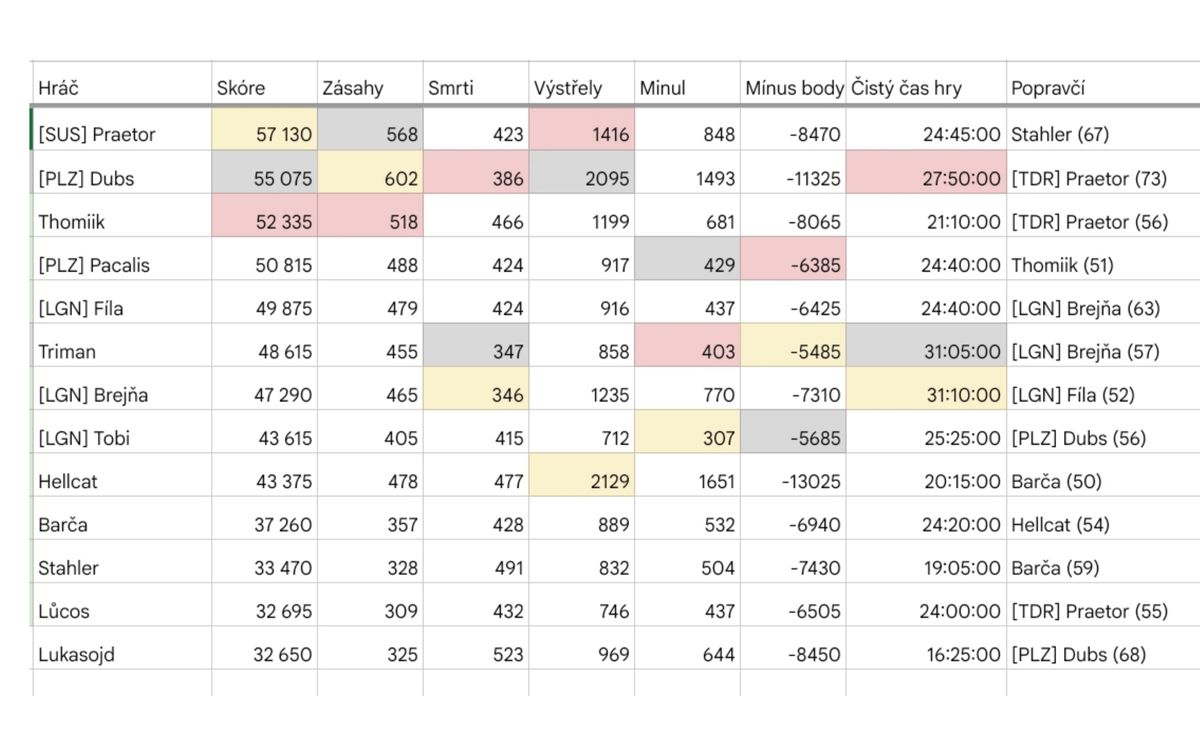Select the Výstřely column header
The image size is (1200, 735).
581,88
